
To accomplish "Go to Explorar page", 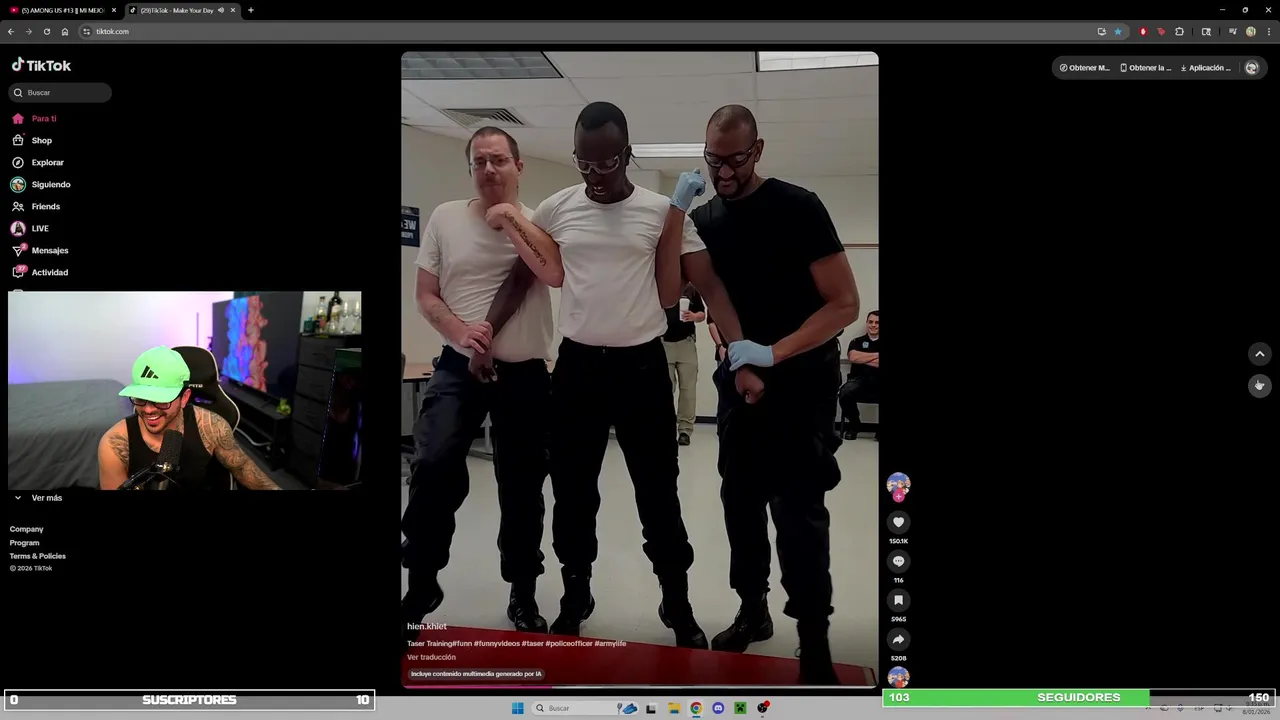I will 38,162.
